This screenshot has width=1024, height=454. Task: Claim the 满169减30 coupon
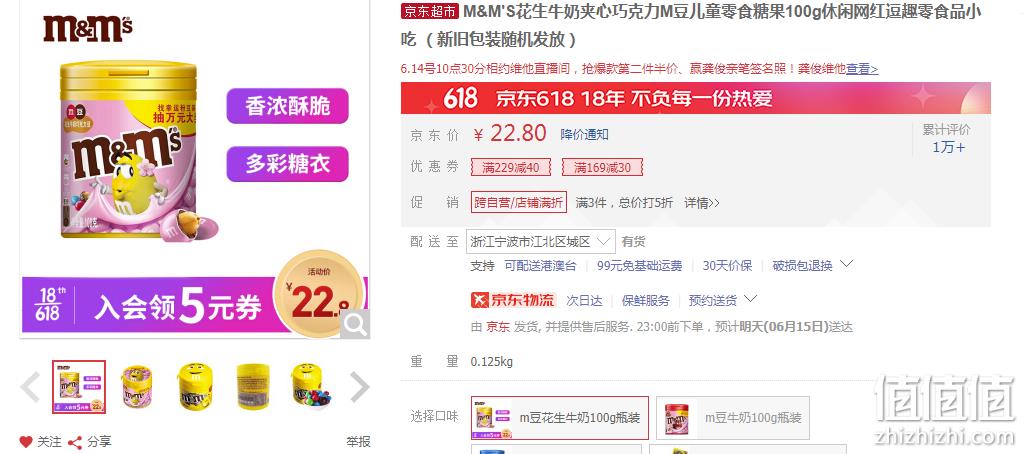tap(602, 167)
